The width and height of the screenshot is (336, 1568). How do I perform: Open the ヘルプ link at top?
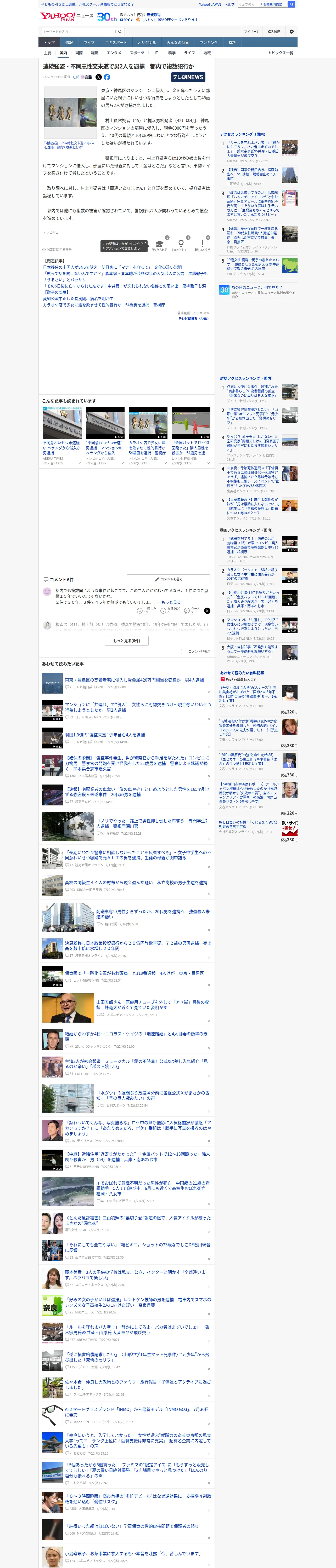coord(229,4)
